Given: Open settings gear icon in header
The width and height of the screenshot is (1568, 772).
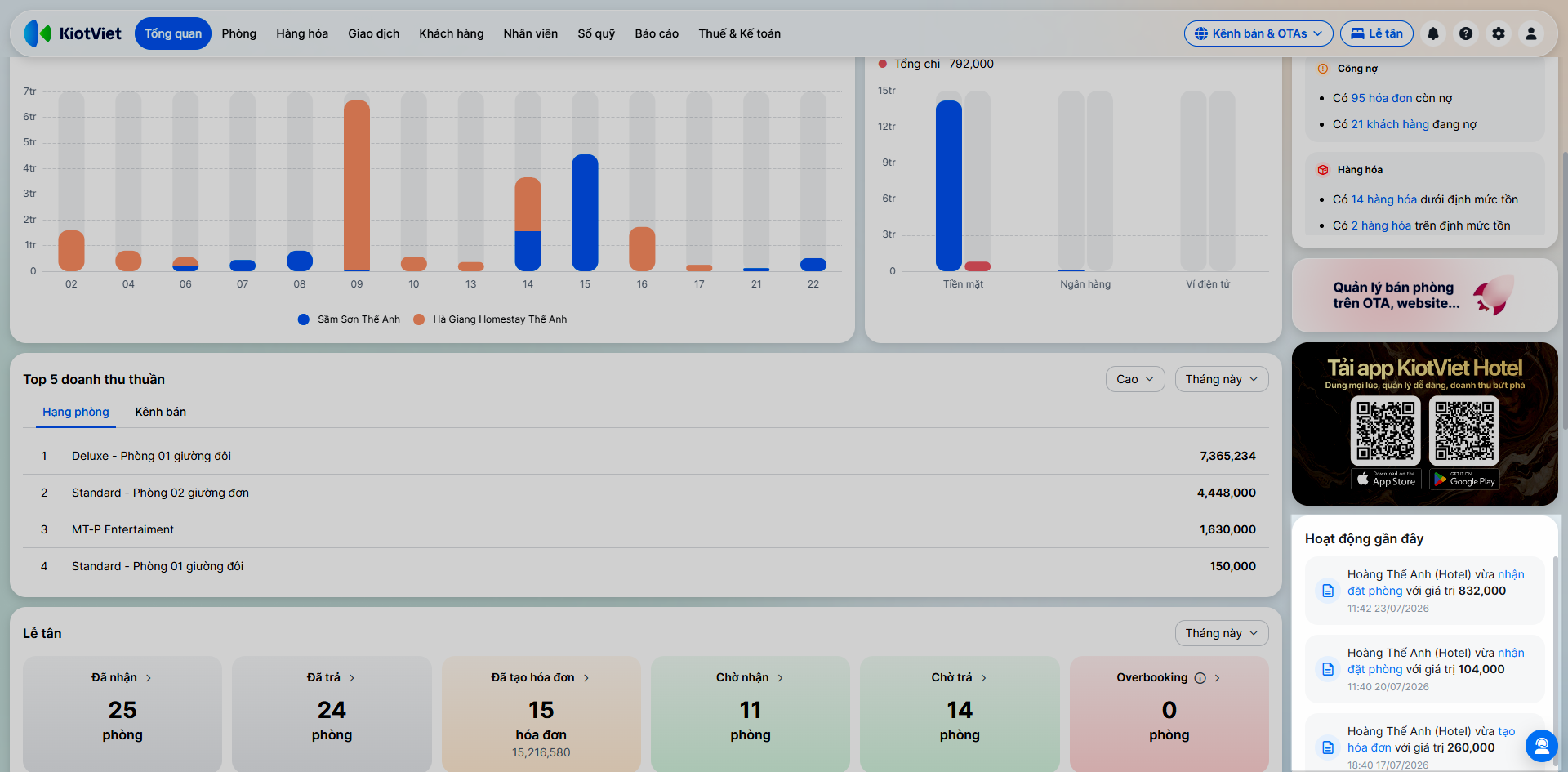Looking at the screenshot, I should point(1499,33).
